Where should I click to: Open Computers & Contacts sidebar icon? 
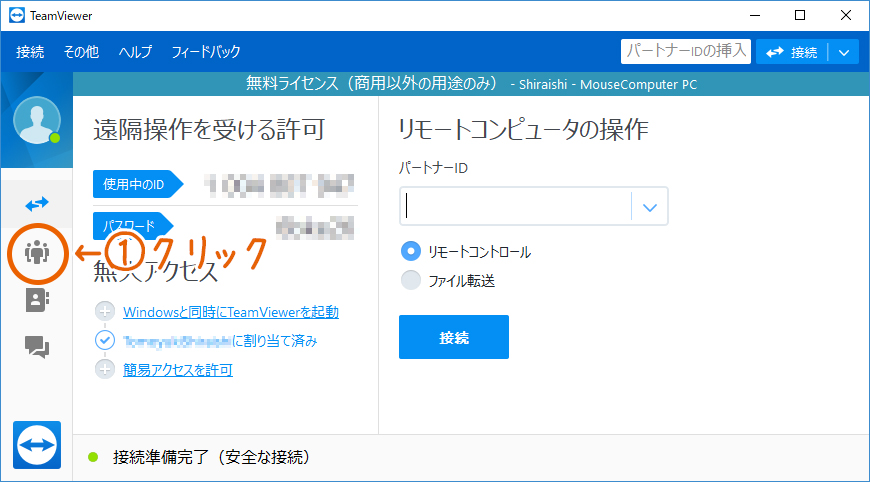click(37, 300)
